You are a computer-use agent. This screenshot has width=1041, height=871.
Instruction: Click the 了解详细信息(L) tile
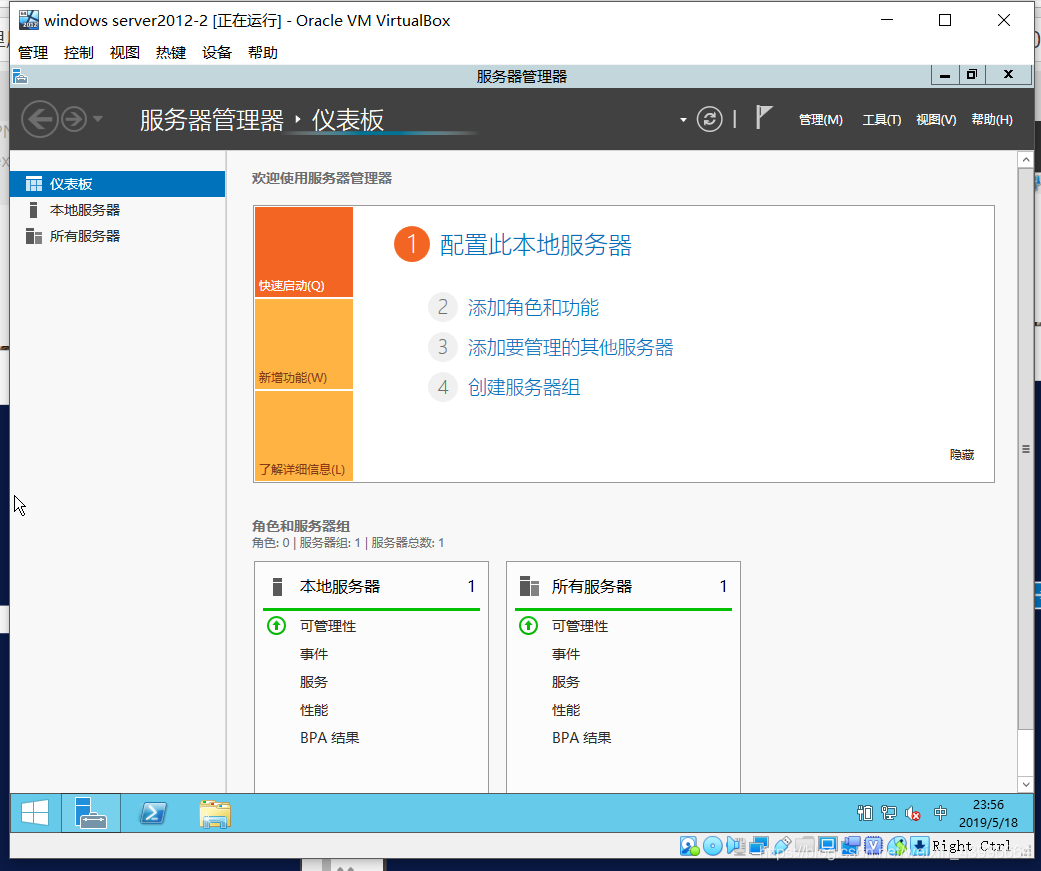303,436
